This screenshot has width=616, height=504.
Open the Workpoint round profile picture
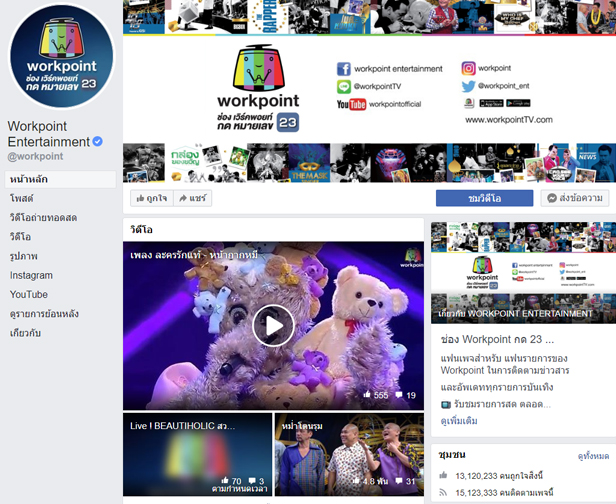click(x=62, y=55)
